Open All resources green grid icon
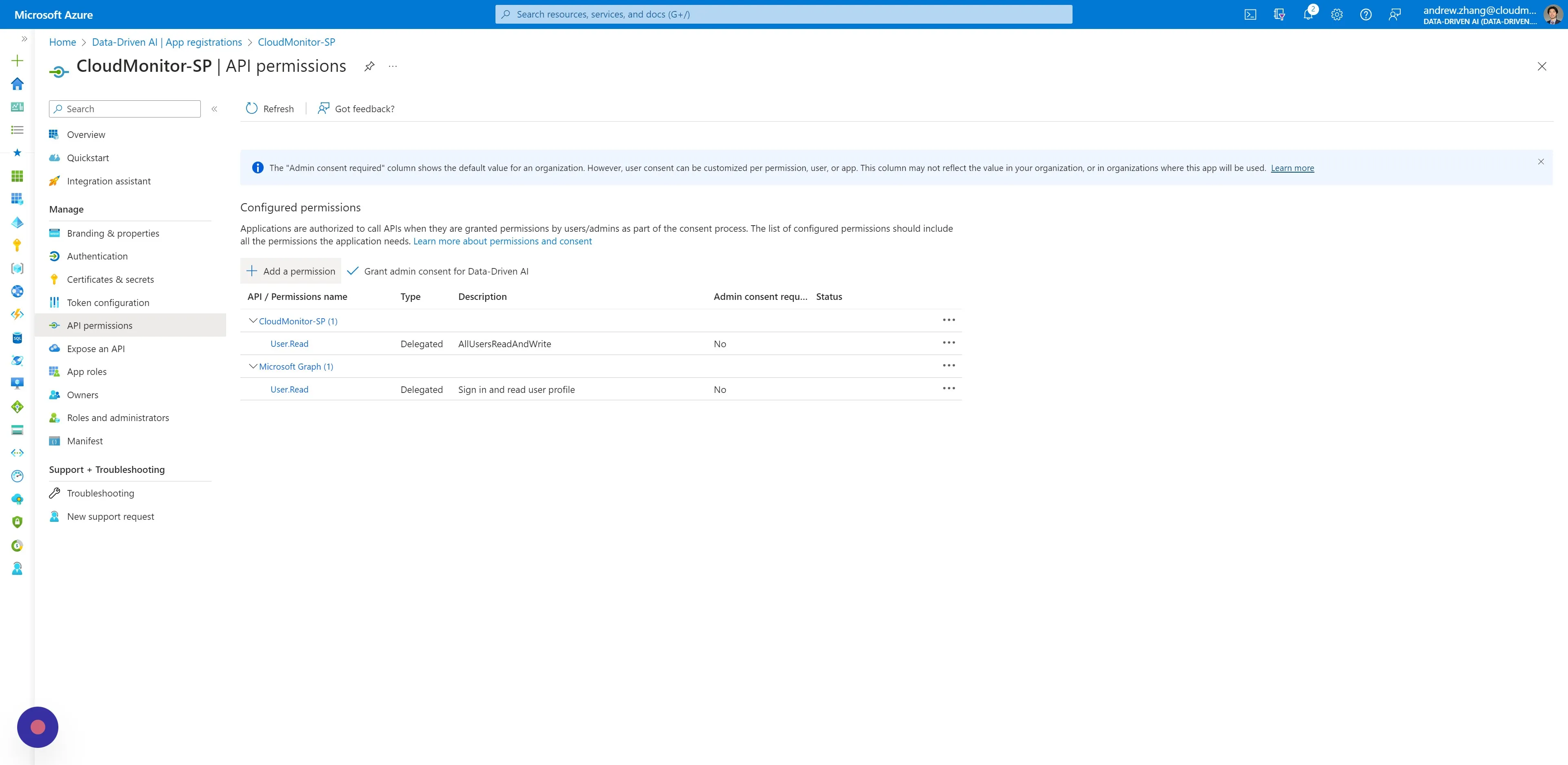Screen dimensions: 1568x765 [18, 176]
